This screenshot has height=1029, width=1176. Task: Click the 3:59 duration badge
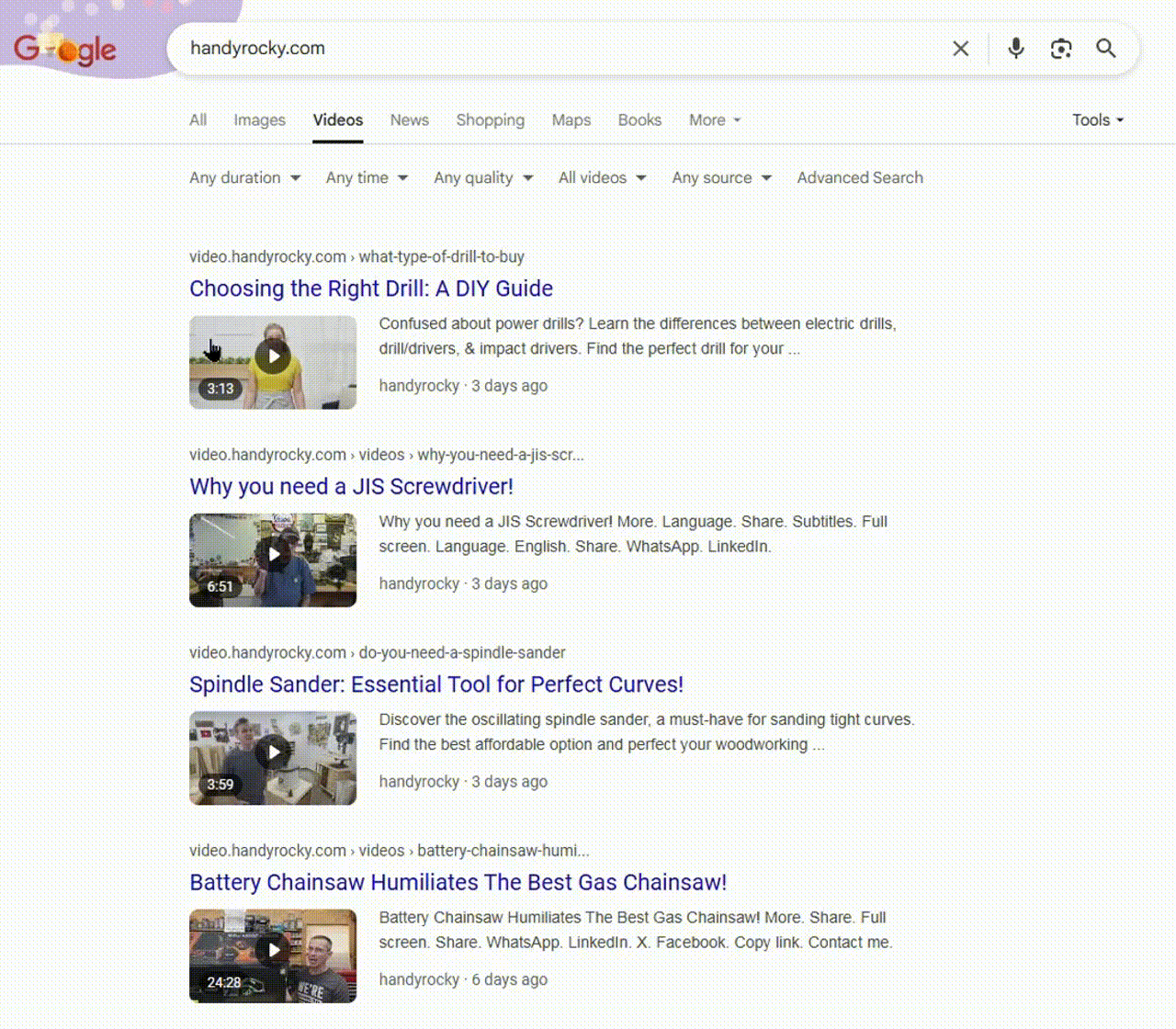(x=220, y=785)
